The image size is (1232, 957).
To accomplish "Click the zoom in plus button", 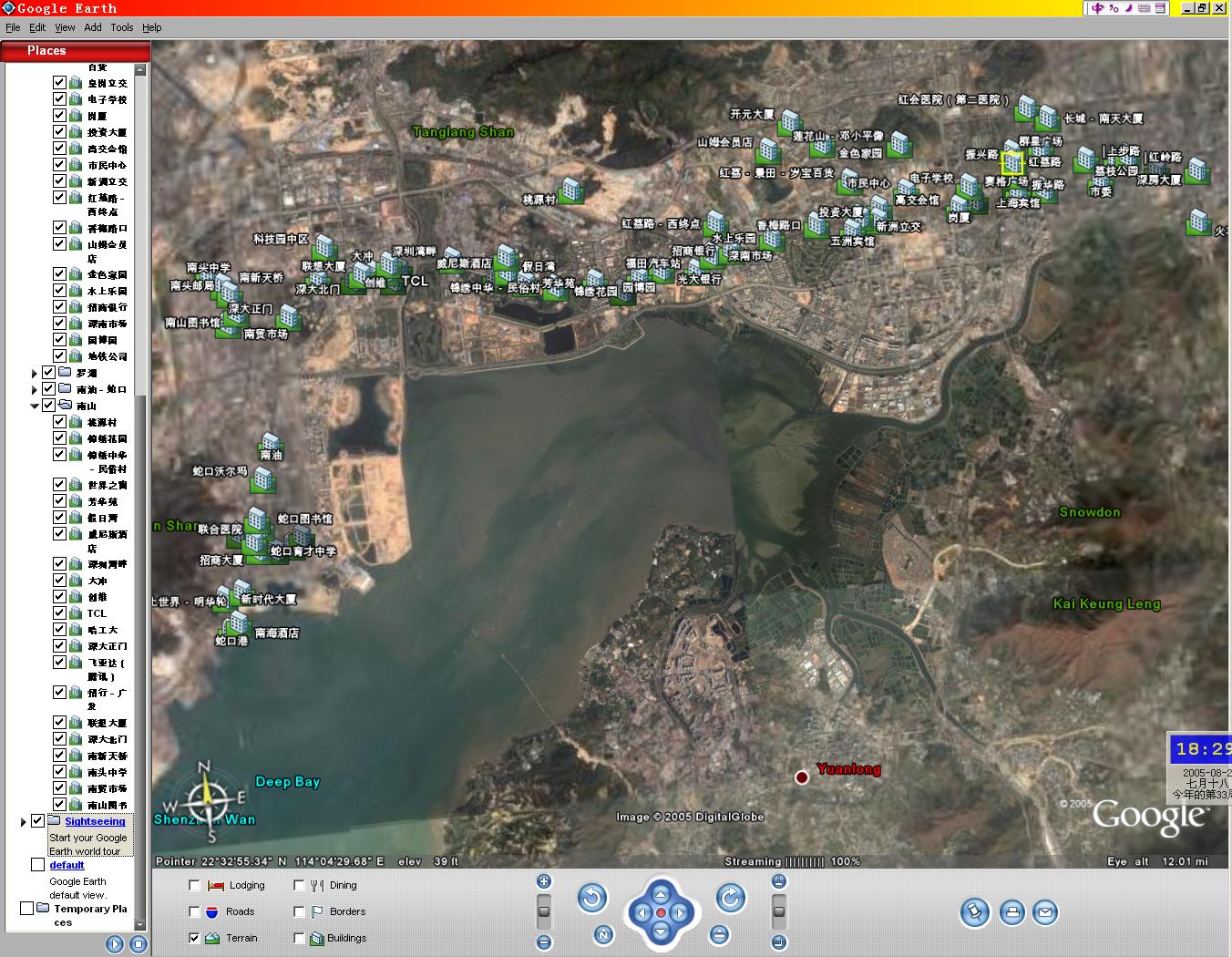I will pyautogui.click(x=544, y=881).
